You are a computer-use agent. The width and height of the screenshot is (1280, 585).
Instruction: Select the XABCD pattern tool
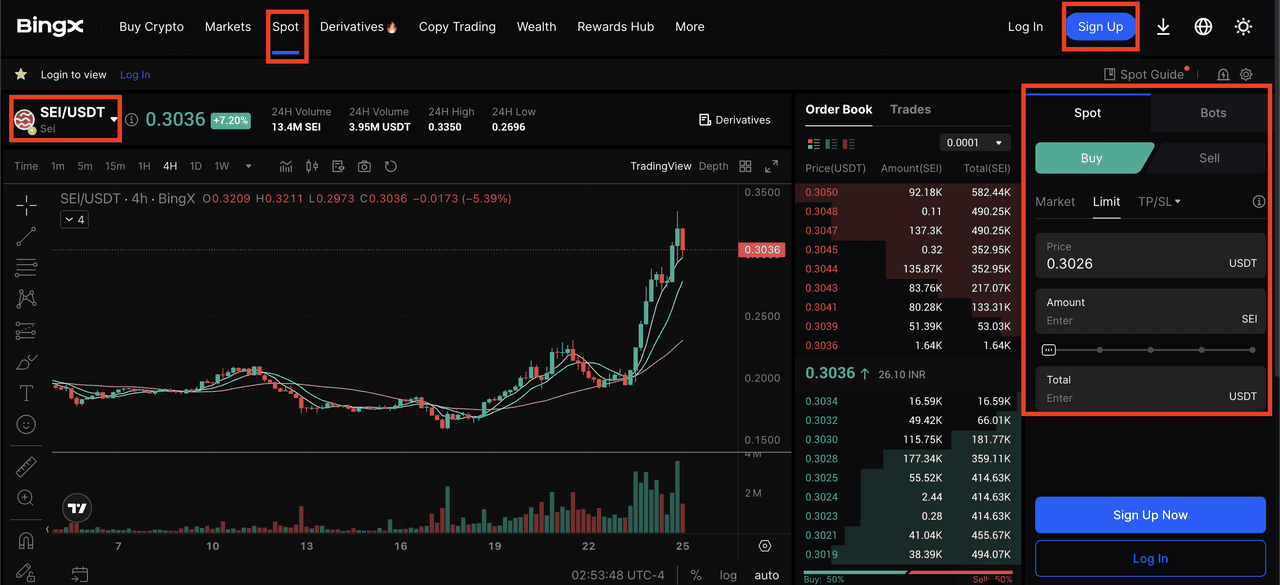coord(26,298)
